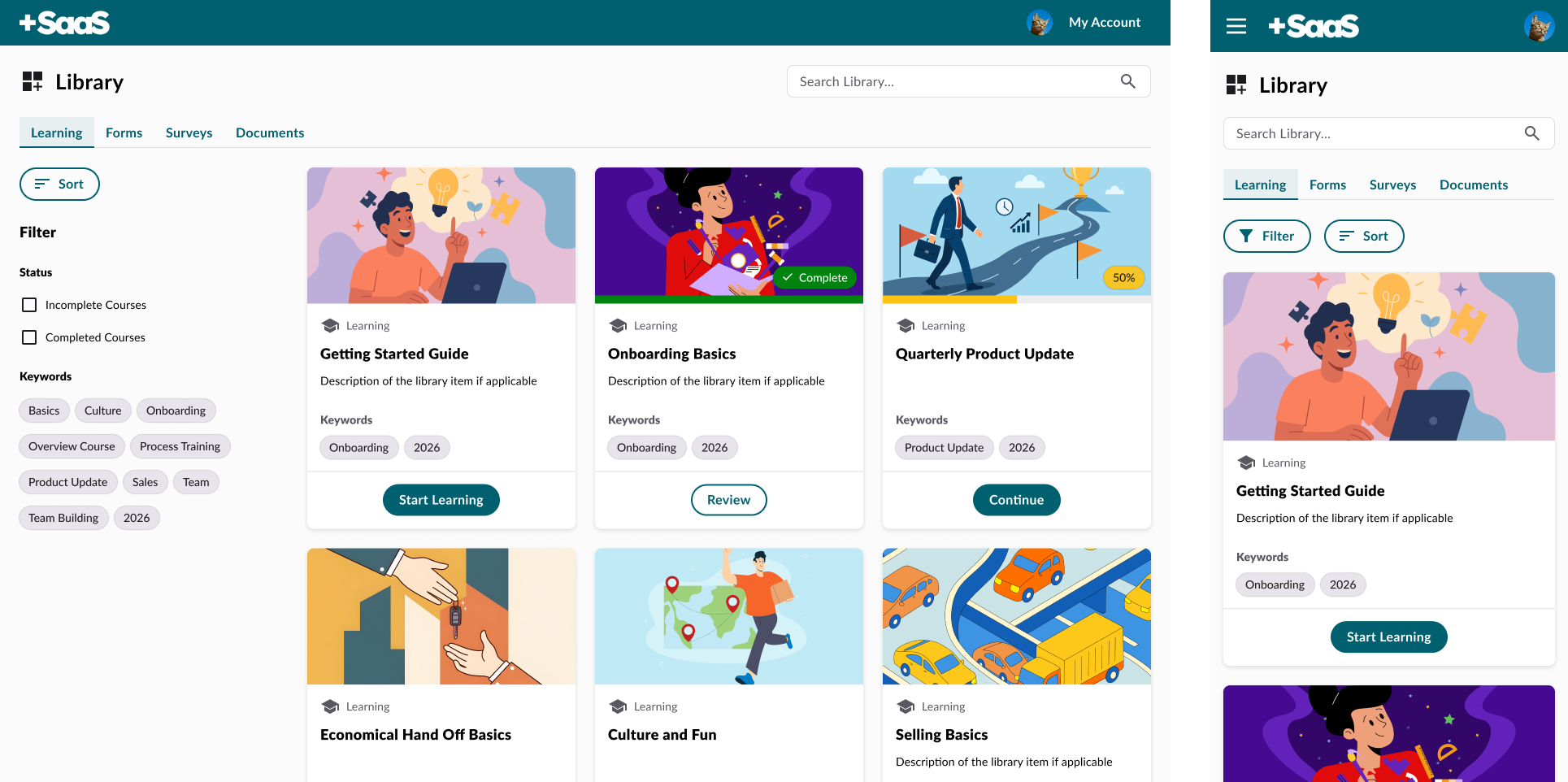Click the 2026 keyword chip in Filter sidebar
The image size is (1568, 782).
[137, 518]
